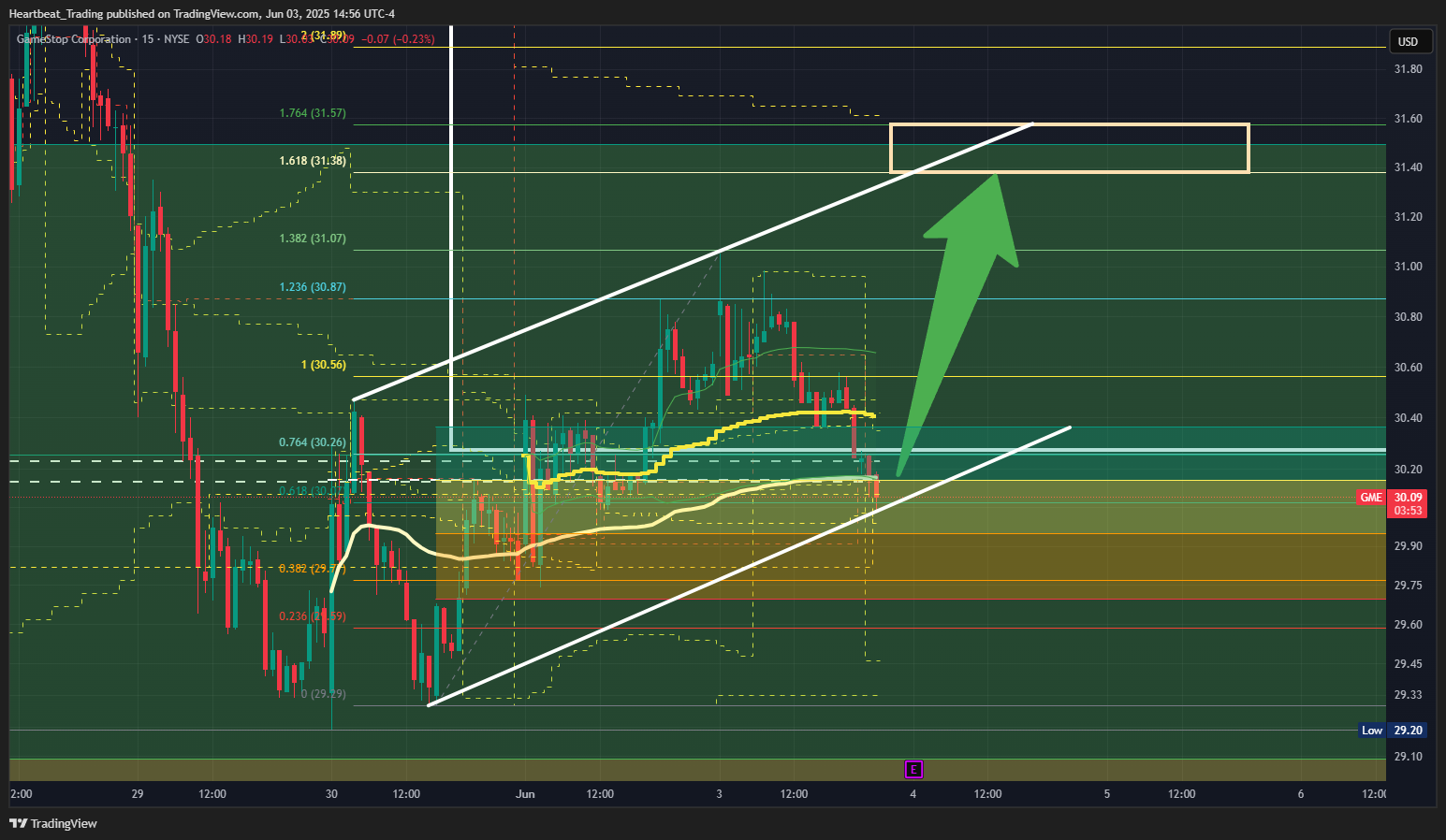This screenshot has height=840, width=1446.
Task: Select the -0.07 (-0.23%) change value
Action: pos(398,39)
